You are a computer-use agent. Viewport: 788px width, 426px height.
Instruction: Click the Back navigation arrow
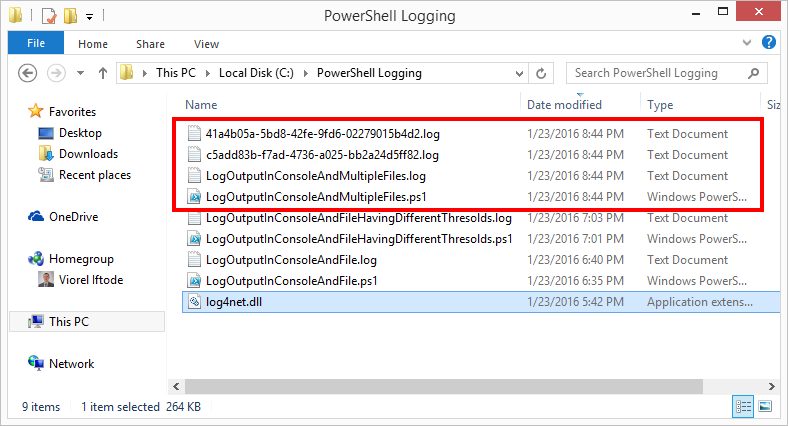[28, 73]
